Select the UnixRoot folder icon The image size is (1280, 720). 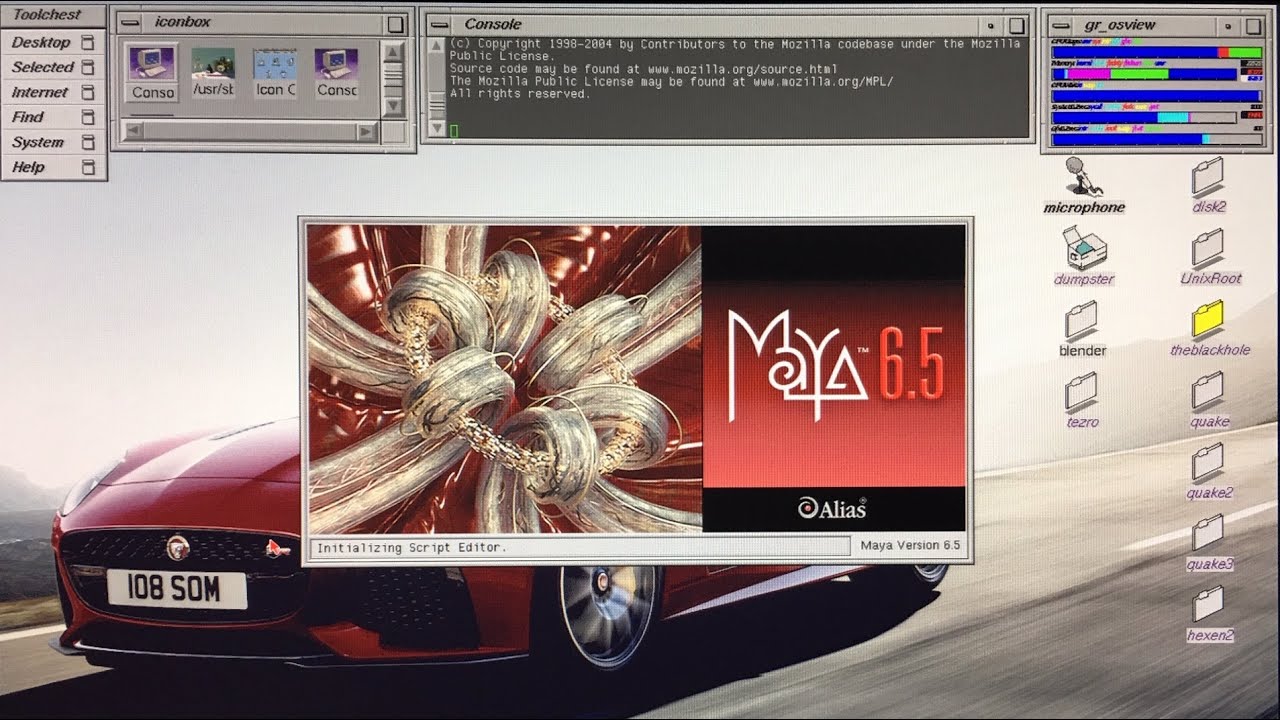(1209, 256)
